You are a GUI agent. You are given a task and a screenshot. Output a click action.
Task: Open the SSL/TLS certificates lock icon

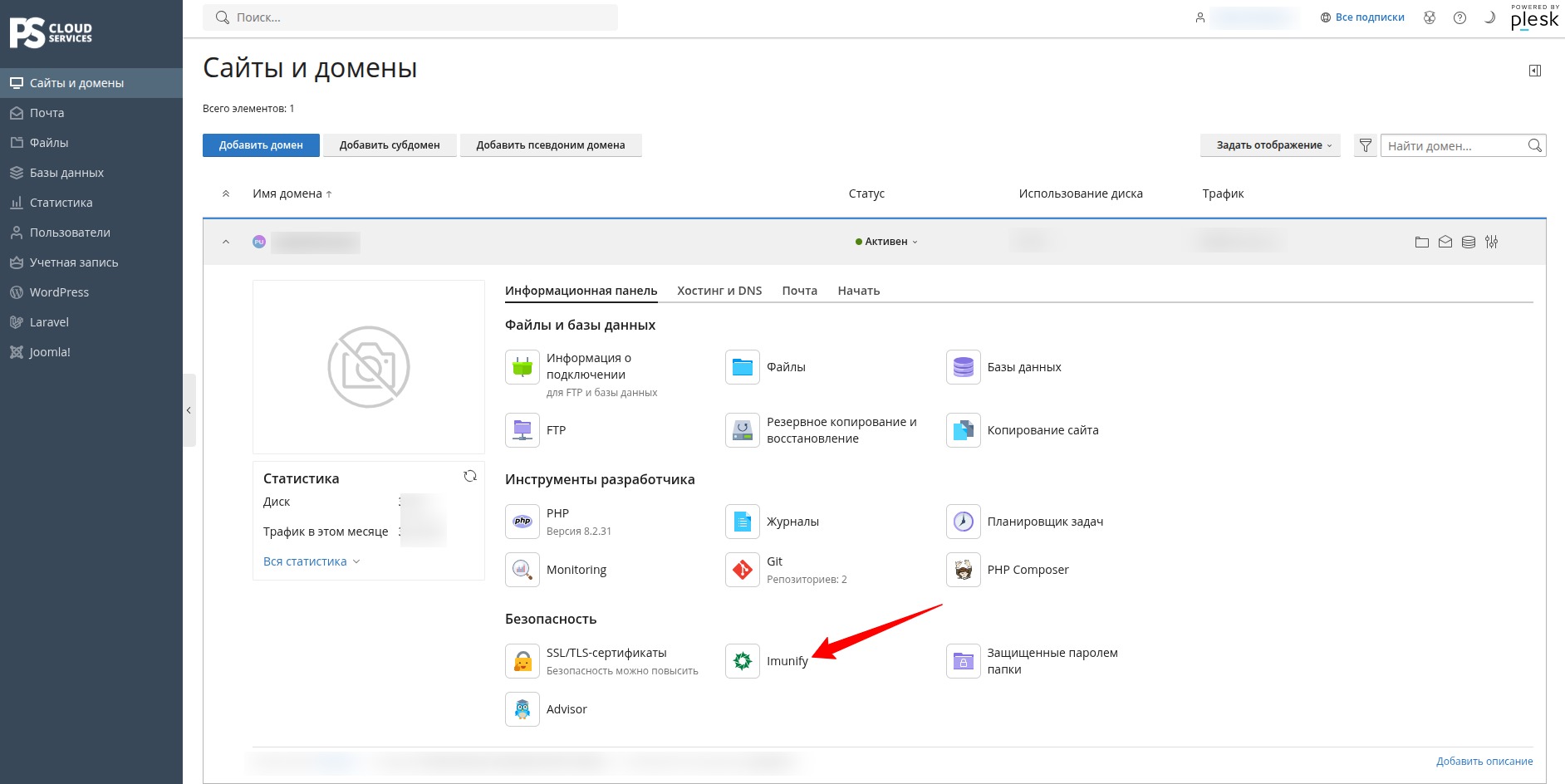click(522, 661)
